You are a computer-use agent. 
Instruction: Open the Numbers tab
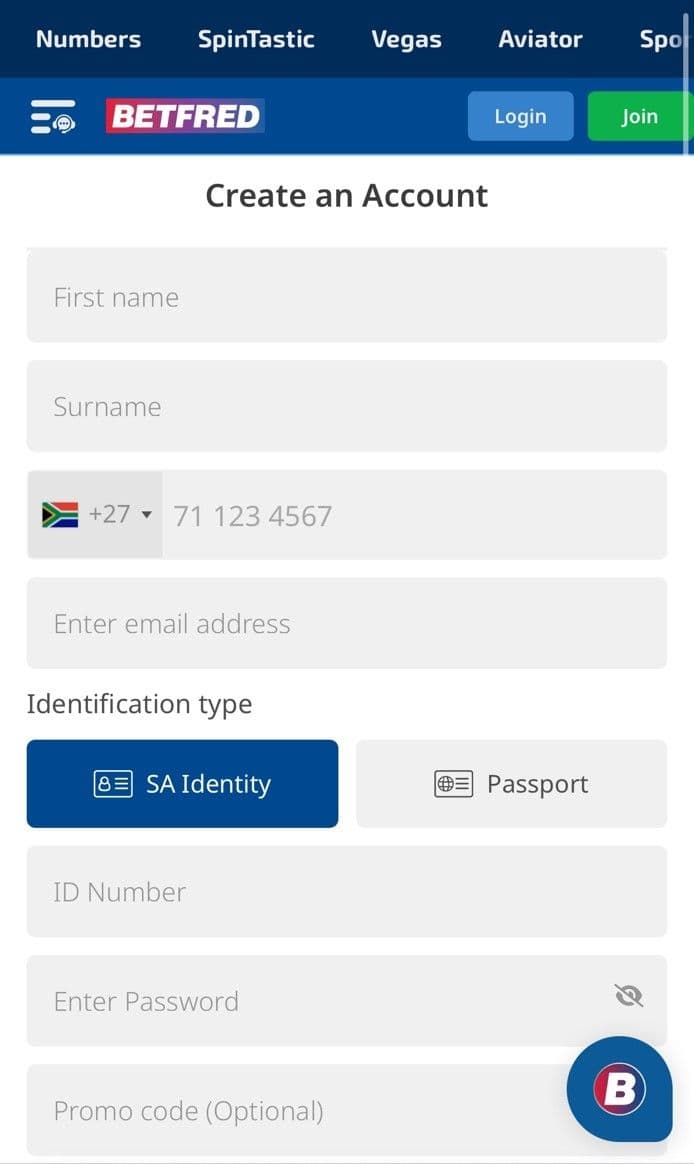[88, 39]
